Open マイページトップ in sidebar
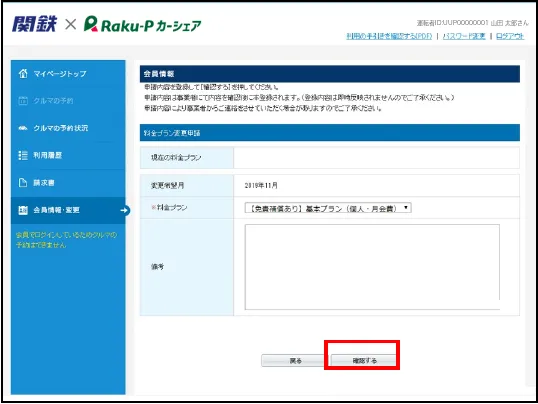This screenshot has width=538, height=404. point(68,73)
